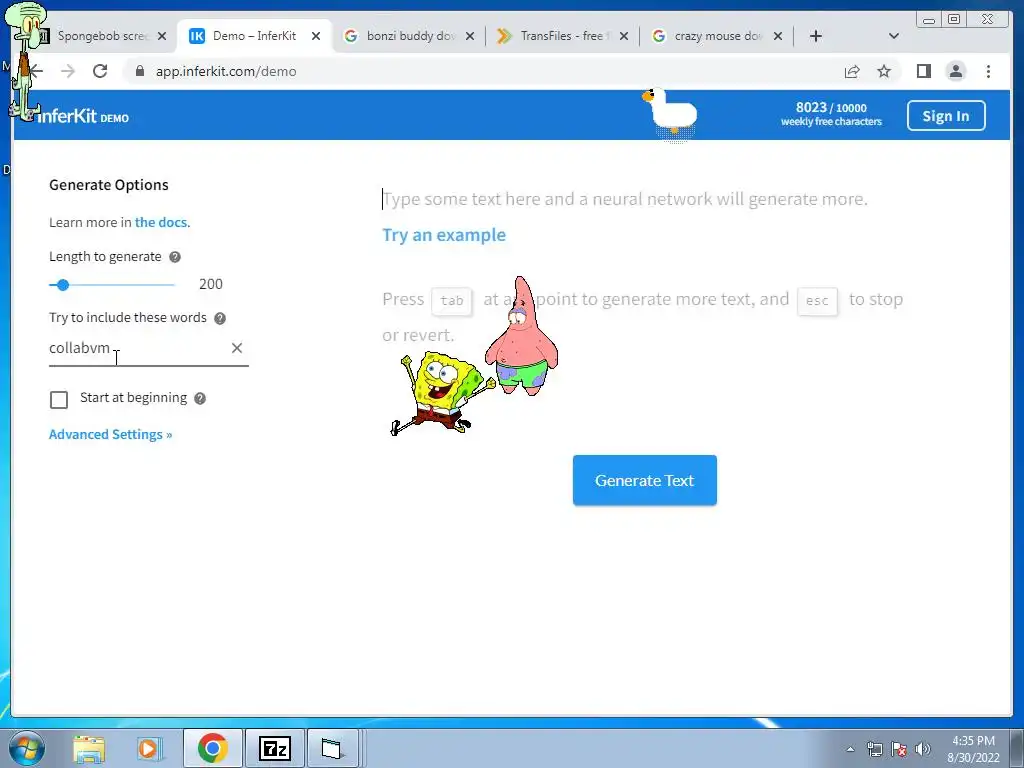
Task: Close the TransFiles tab
Action: [624, 36]
